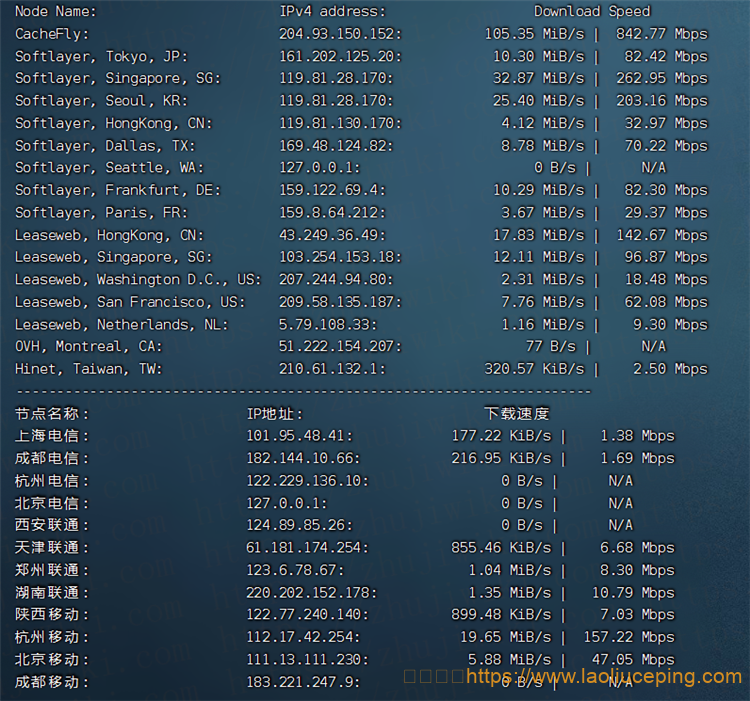Screen dimensions: 750x701
Task: Select "Leaseweb, San Francisco, US:" label
Action: (130, 302)
